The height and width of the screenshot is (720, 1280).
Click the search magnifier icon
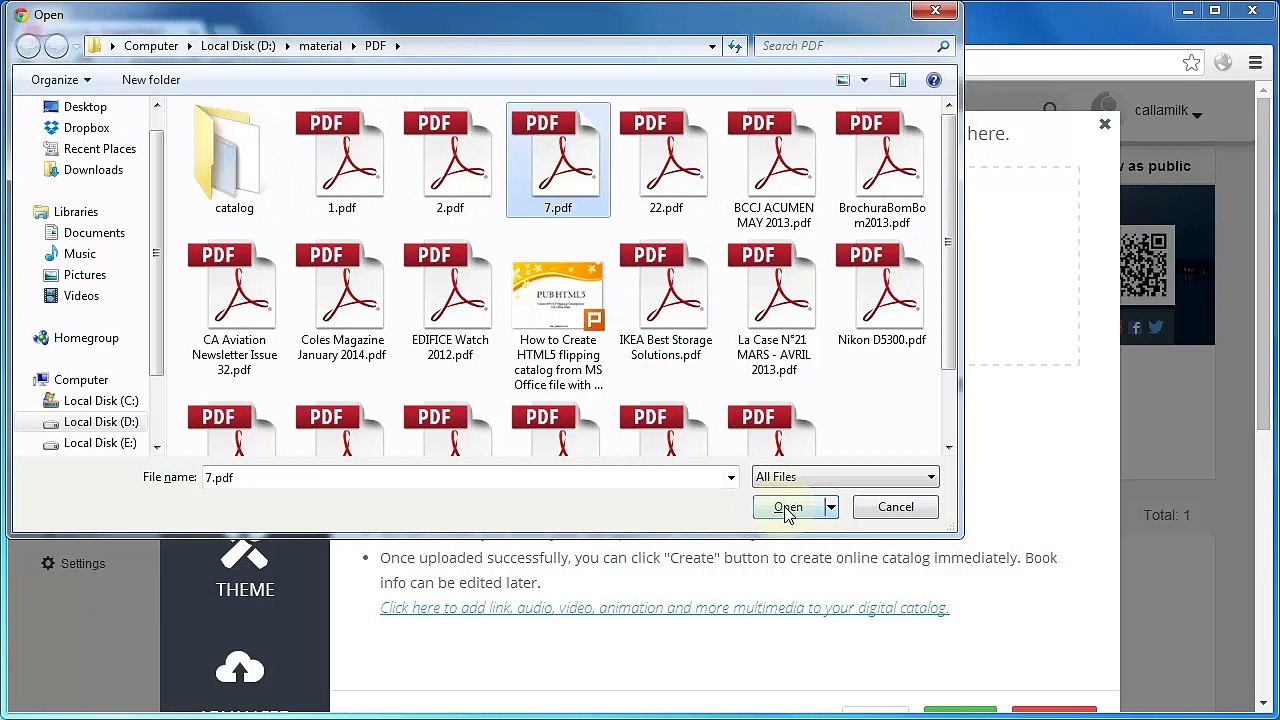943,46
